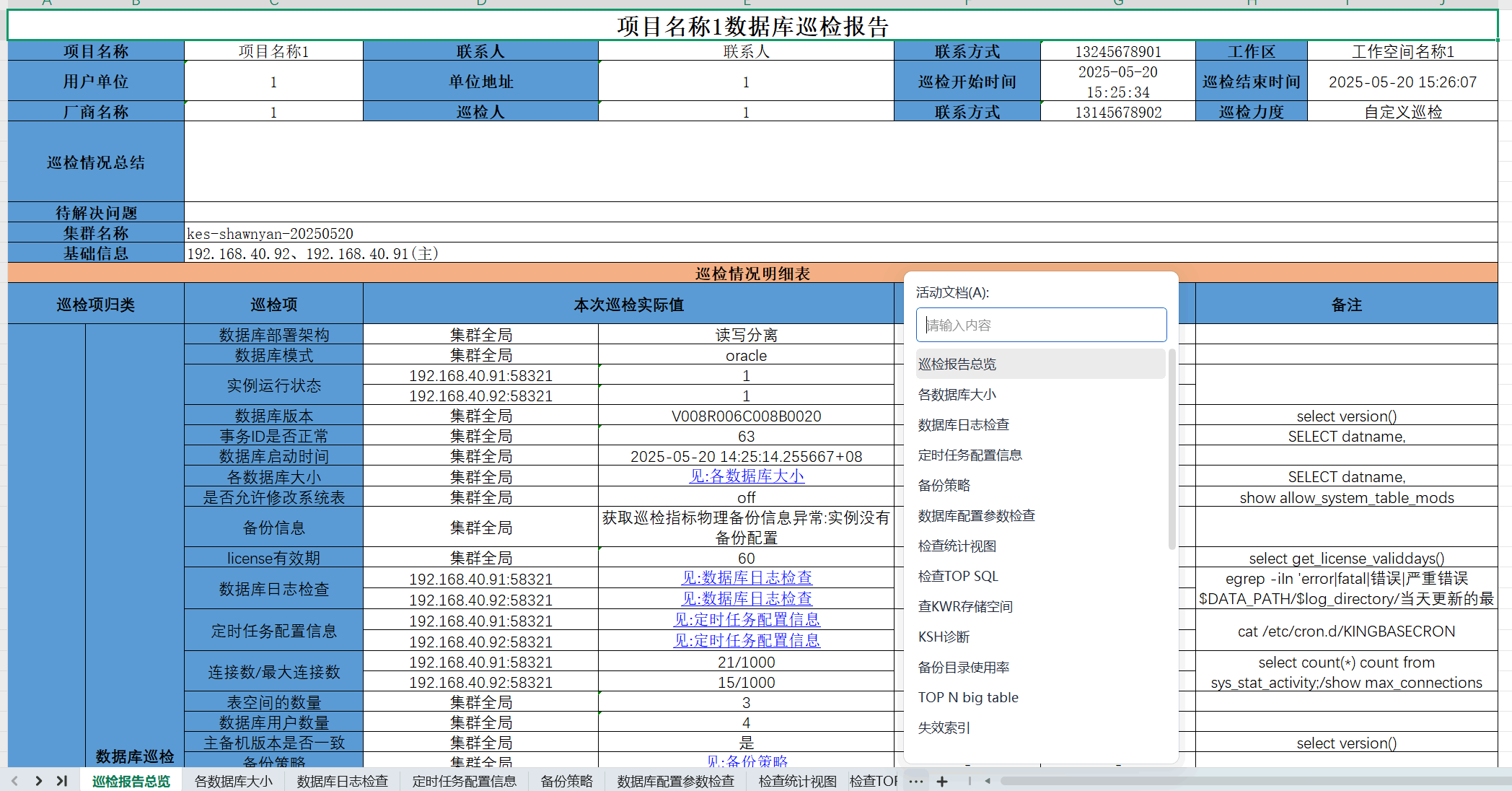Click 见:数据库日志检查 link for 192.168.40.92
The width and height of the screenshot is (1512, 791).
(746, 599)
